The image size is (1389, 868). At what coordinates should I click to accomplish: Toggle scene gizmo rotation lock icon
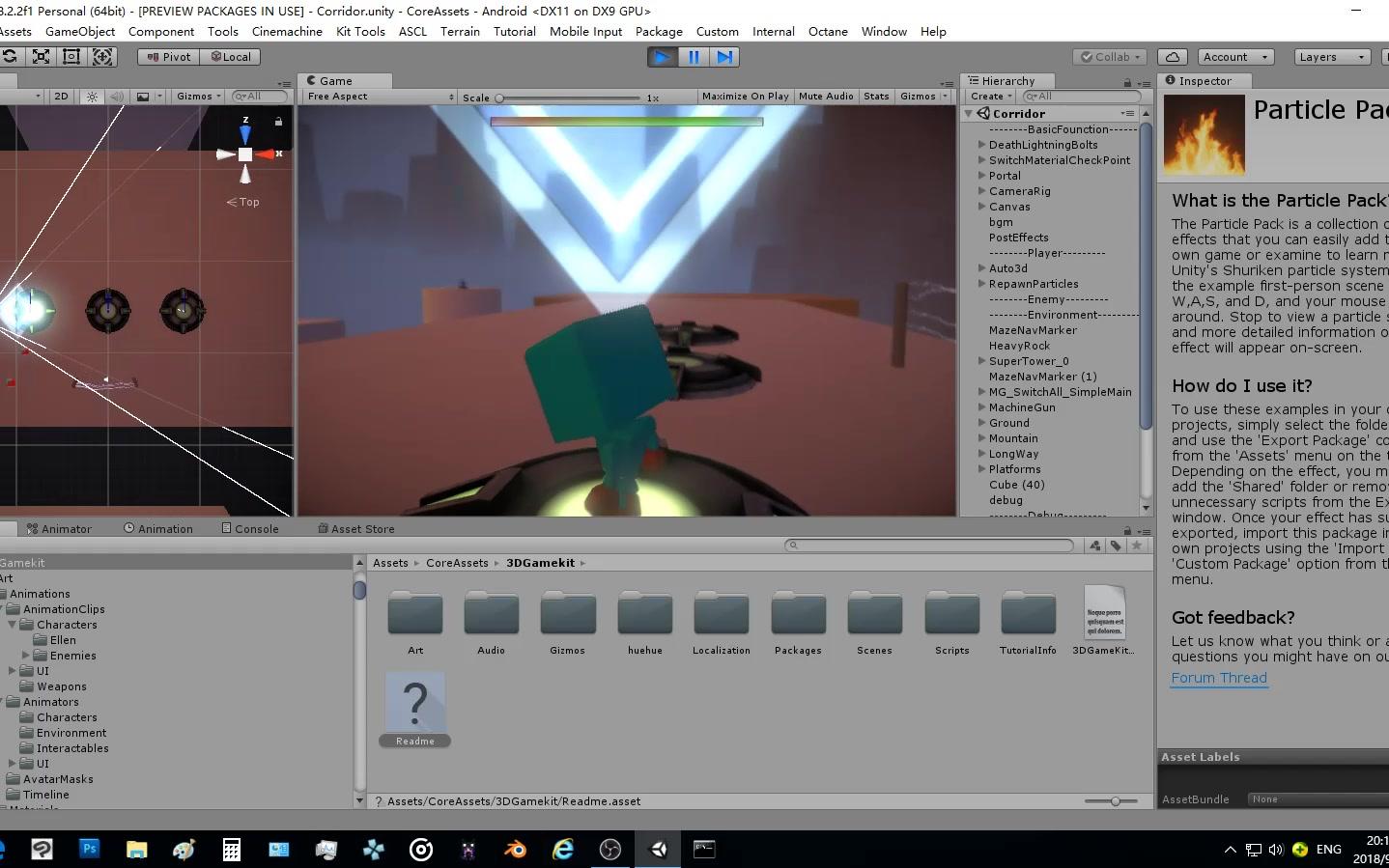point(278,122)
